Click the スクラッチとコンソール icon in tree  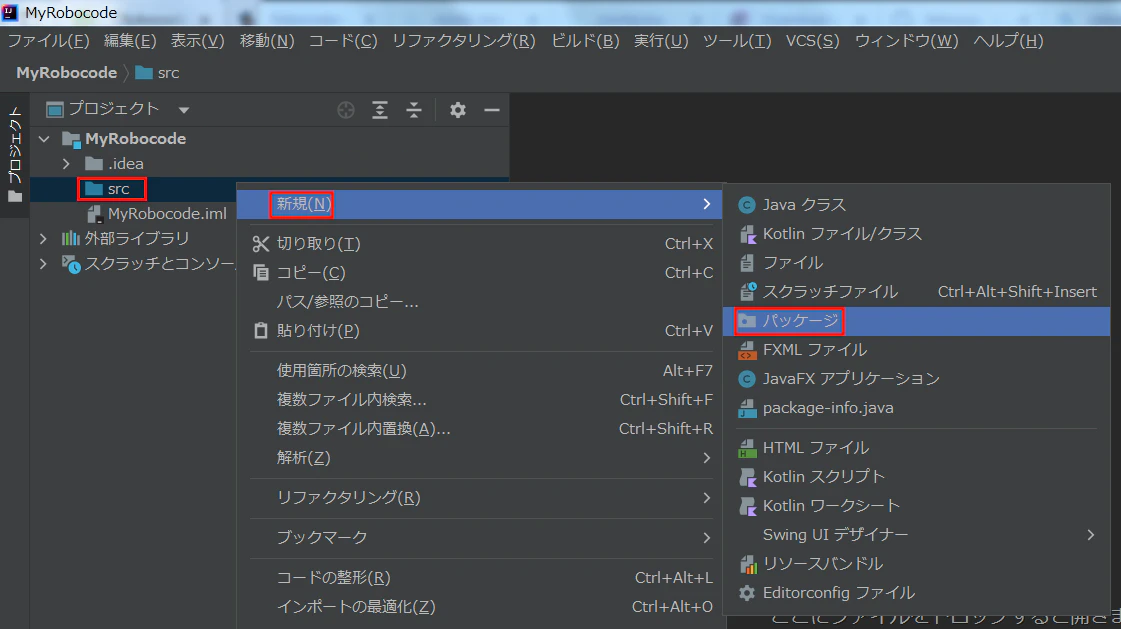(71, 264)
